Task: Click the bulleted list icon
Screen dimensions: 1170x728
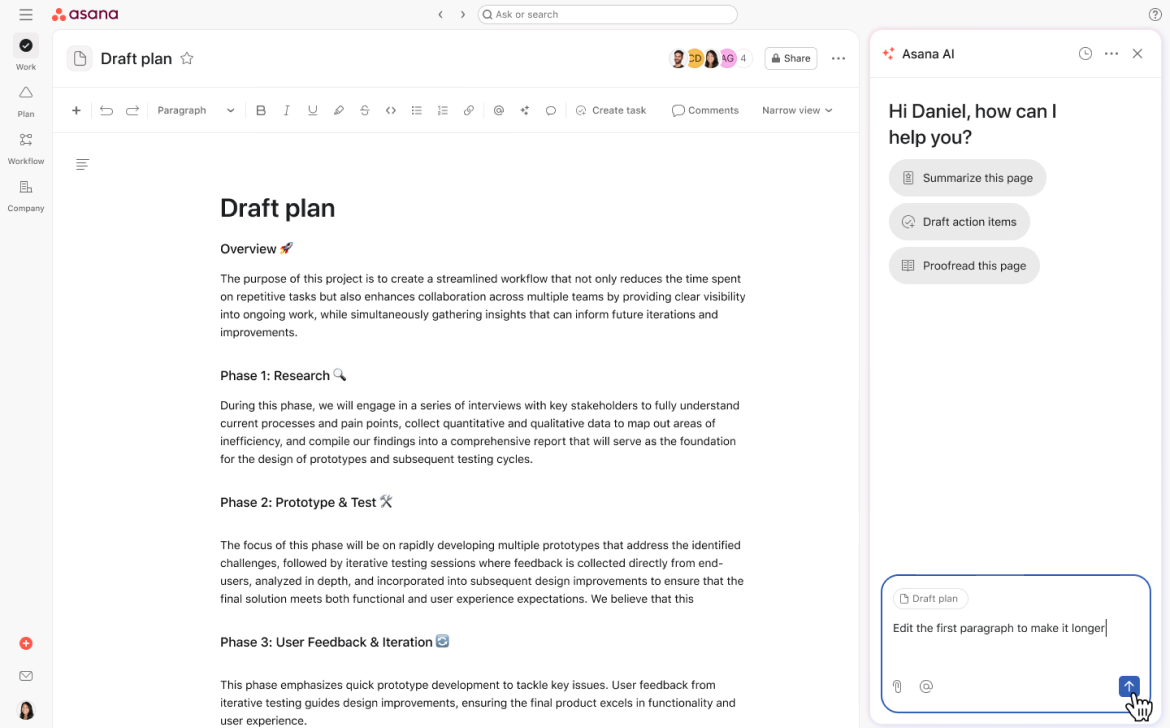Action: 416,110
